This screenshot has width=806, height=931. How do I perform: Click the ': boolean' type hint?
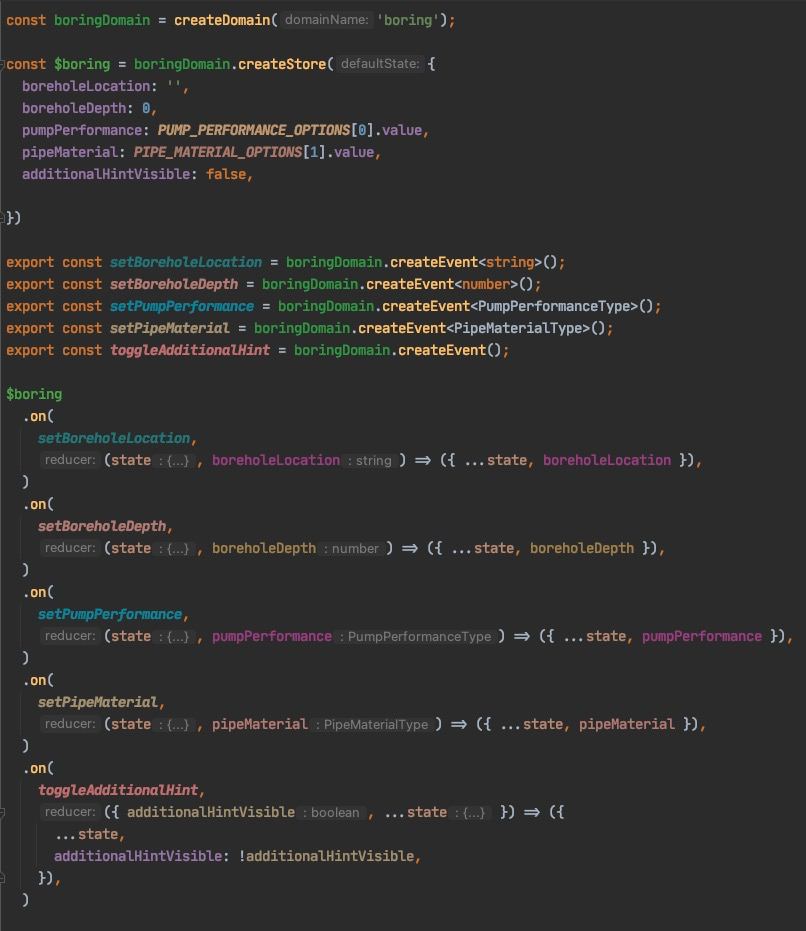[x=331, y=812]
